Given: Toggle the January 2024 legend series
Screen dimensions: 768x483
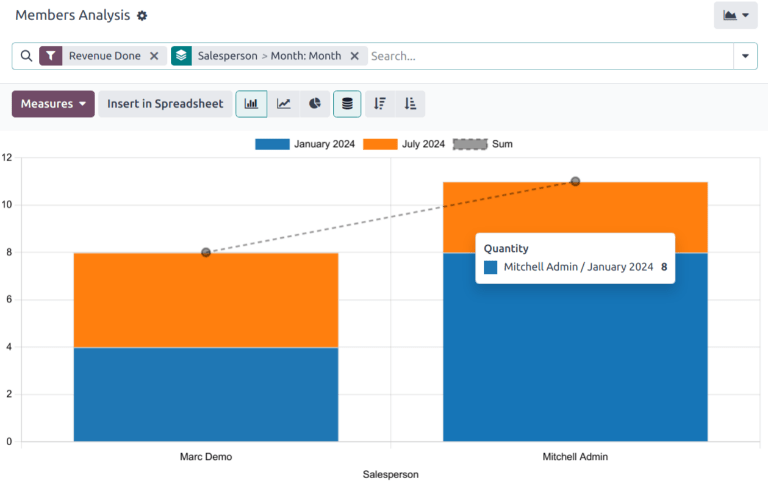Looking at the screenshot, I should pos(306,144).
